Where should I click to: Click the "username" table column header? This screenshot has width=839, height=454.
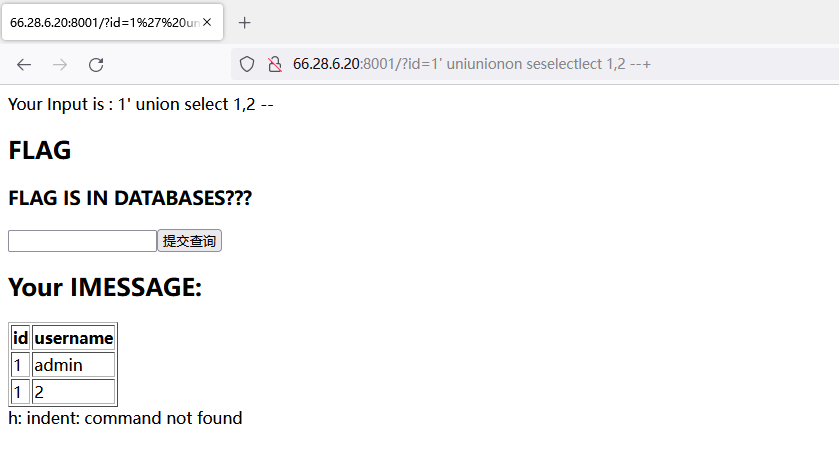pos(74,338)
